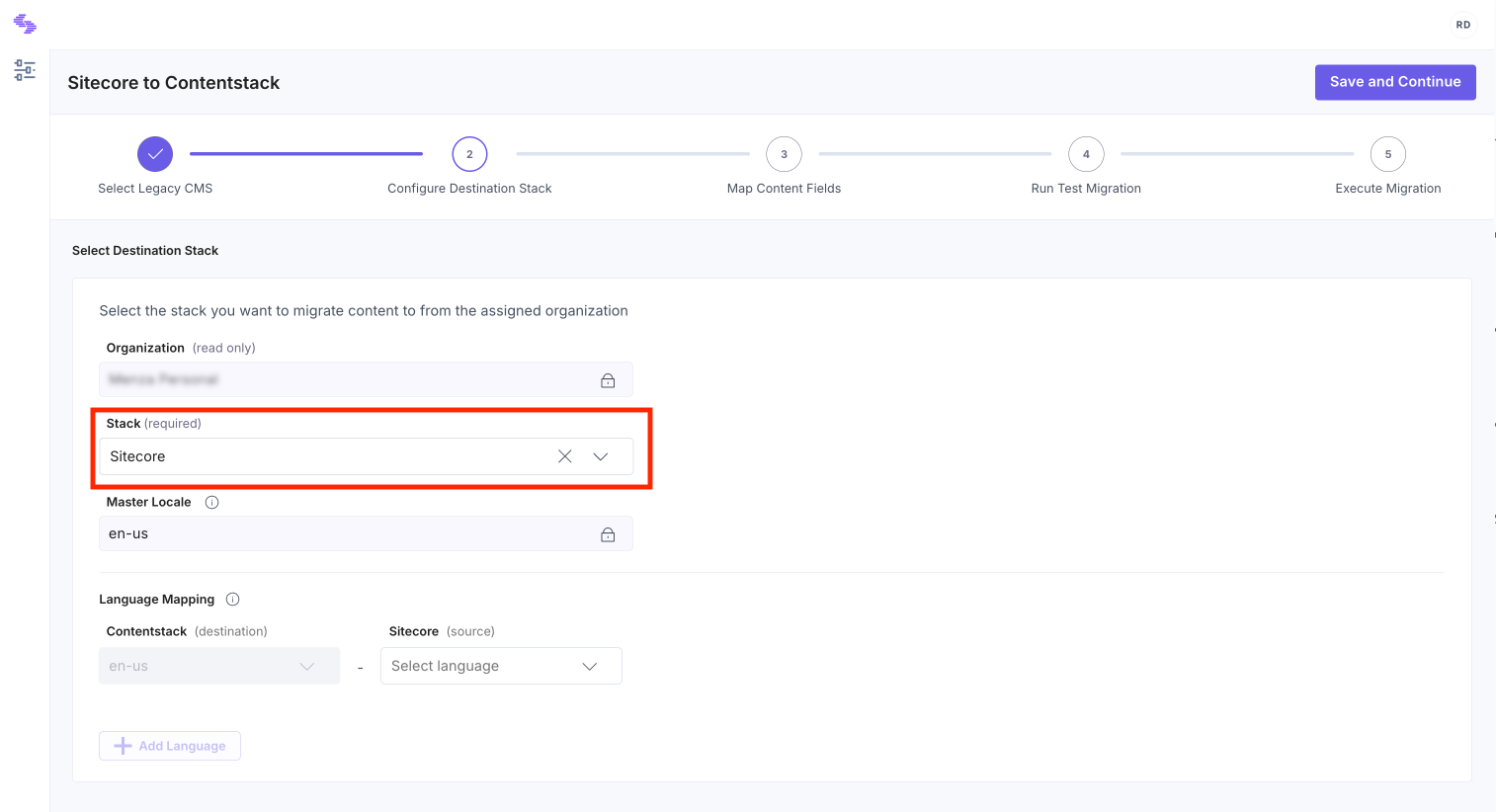Click the Configure Destination Stack step label

[x=469, y=189]
